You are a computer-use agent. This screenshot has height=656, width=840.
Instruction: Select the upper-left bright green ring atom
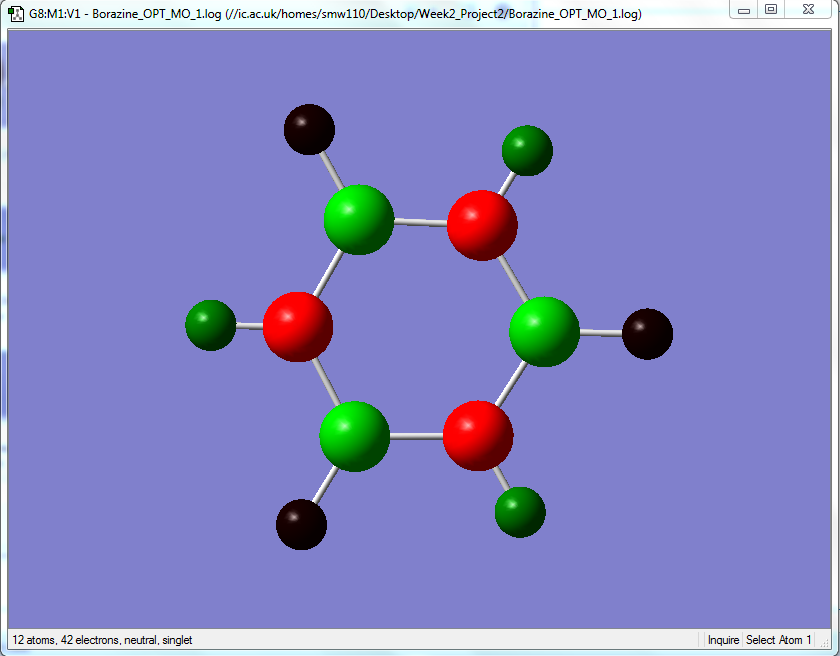[x=358, y=220]
